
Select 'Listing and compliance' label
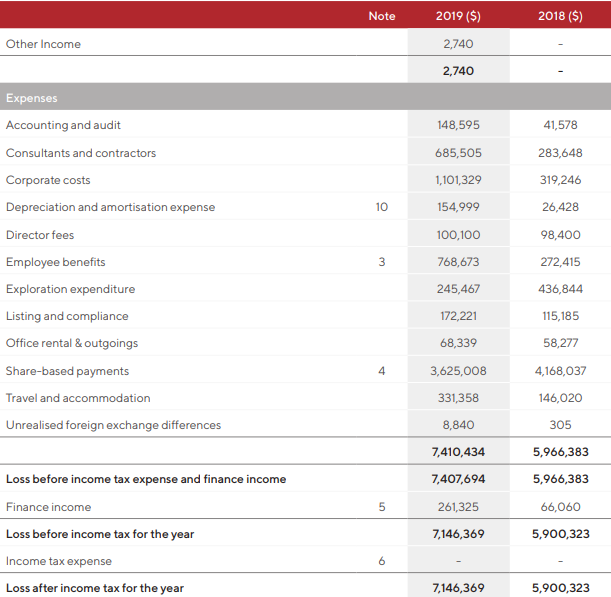pos(67,316)
